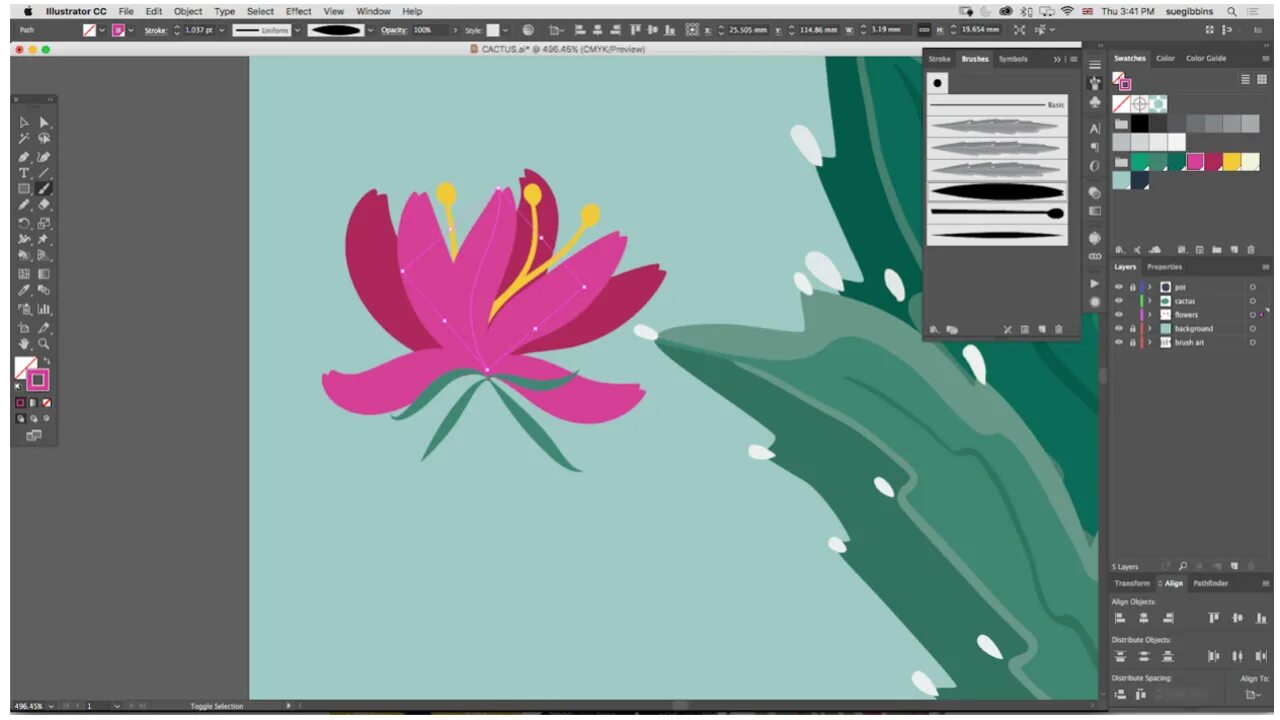This screenshot has width=1280, height=720.
Task: Click the Basic brush in Brushes panel
Action: tap(996, 105)
